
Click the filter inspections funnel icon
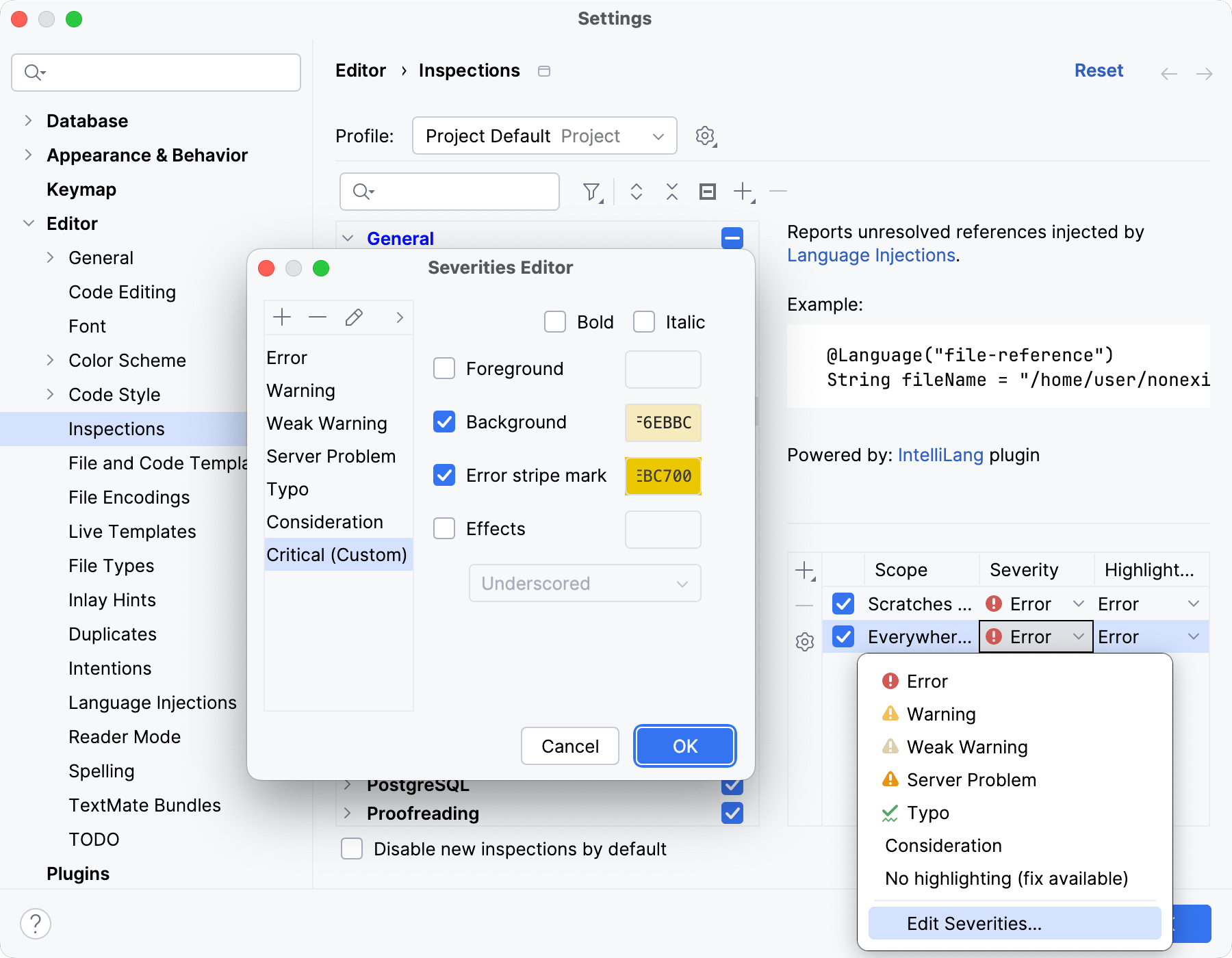coord(592,192)
